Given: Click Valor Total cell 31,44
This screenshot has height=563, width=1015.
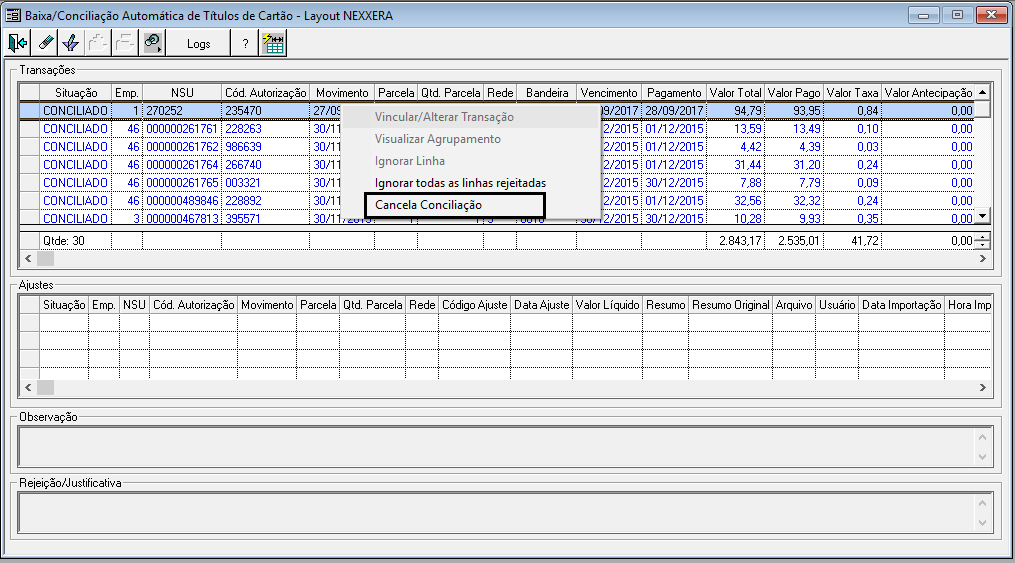Looking at the screenshot, I should pos(735,165).
